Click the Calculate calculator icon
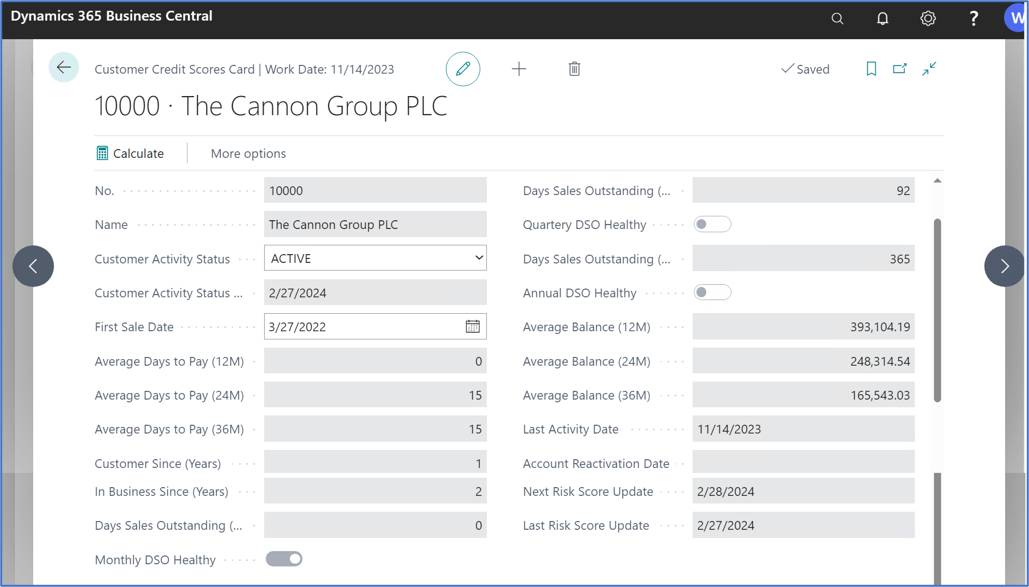Image resolution: width=1029 pixels, height=587 pixels. pyautogui.click(x=102, y=153)
